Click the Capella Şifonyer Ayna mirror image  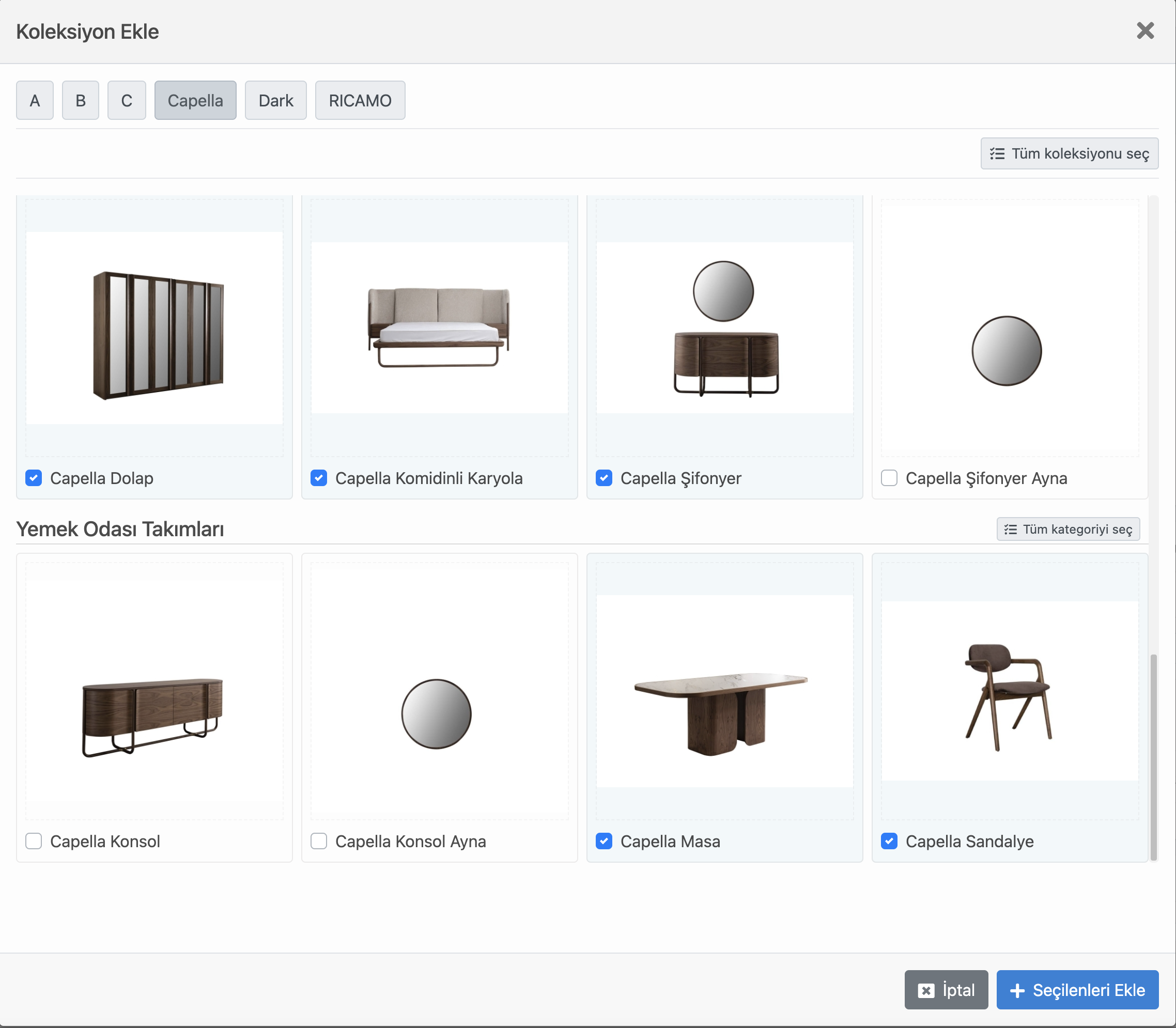point(1010,328)
